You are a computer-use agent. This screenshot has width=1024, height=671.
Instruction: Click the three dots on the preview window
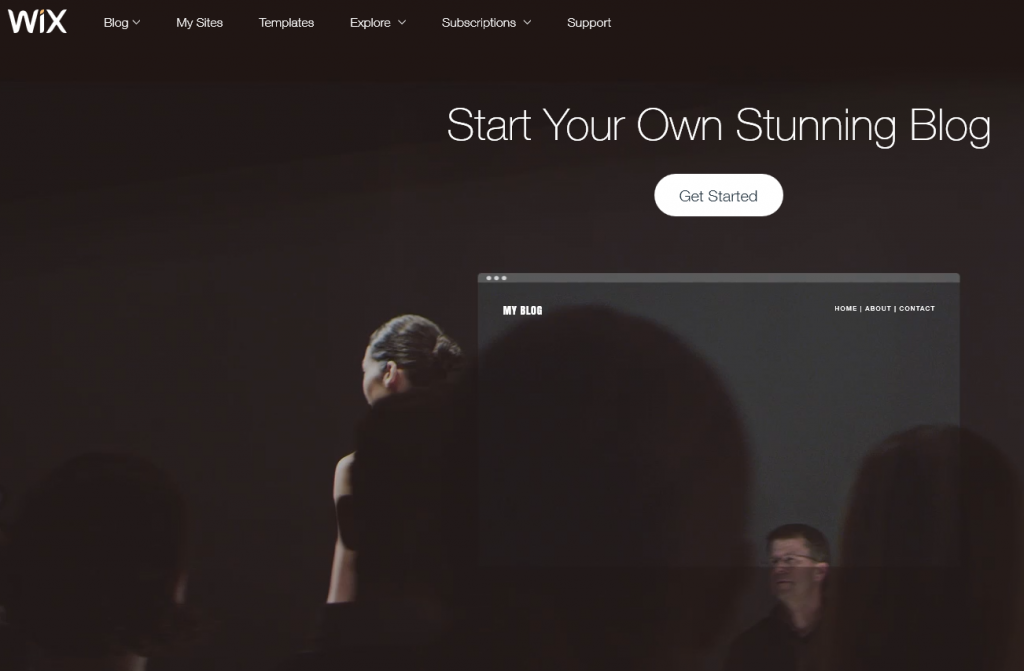click(x=496, y=278)
